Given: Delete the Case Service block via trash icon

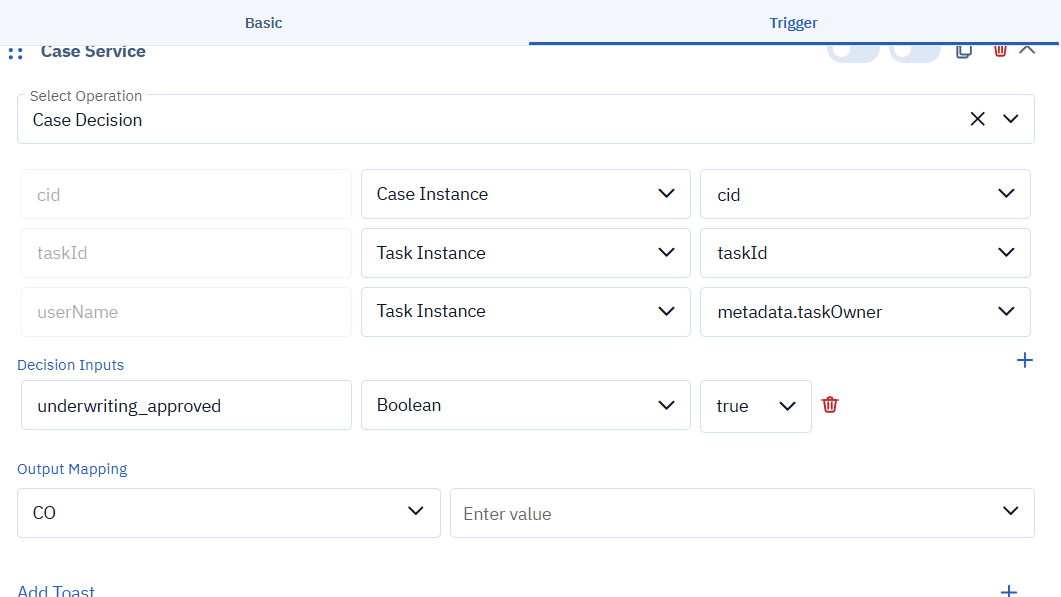Looking at the screenshot, I should point(1000,50).
